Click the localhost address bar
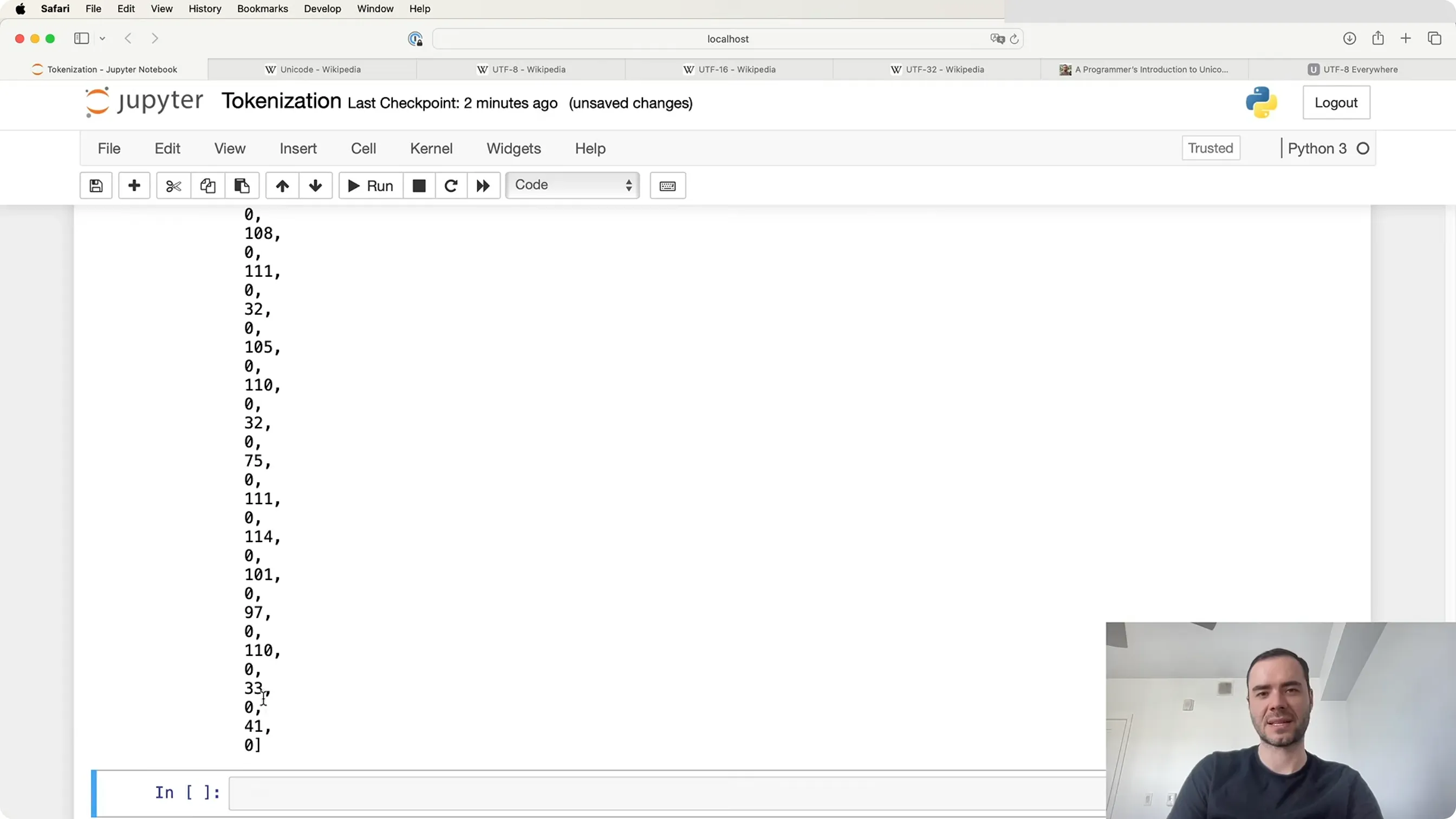The image size is (1456, 819). click(728, 38)
